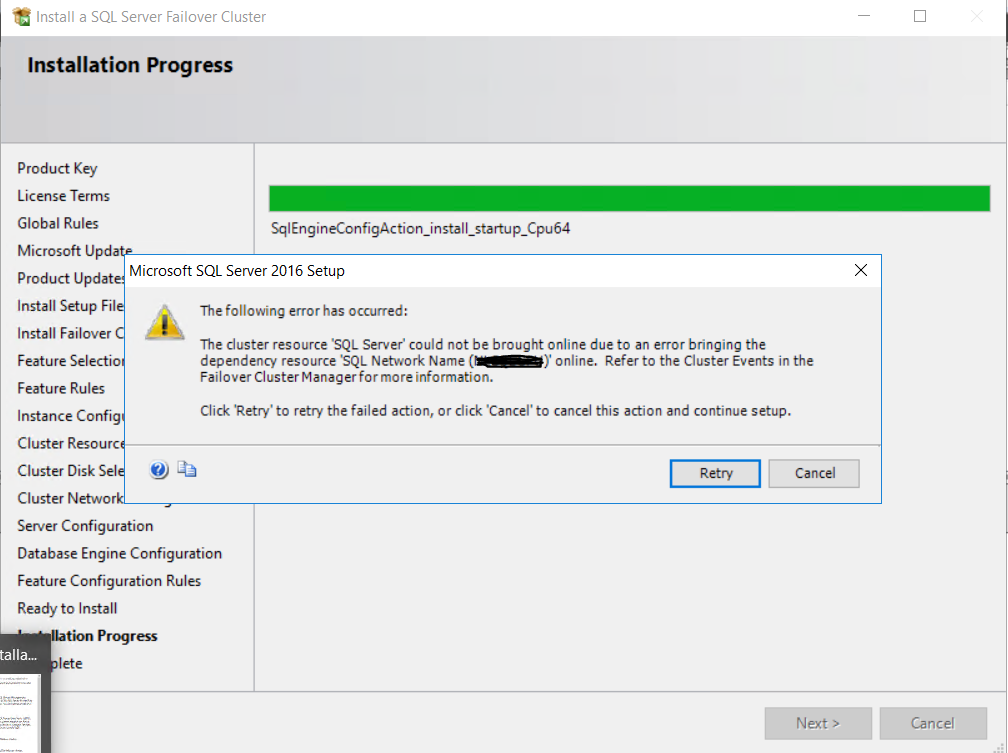This screenshot has height=753, width=1008.
Task: Click the green installation progress bar
Action: [x=629, y=198]
